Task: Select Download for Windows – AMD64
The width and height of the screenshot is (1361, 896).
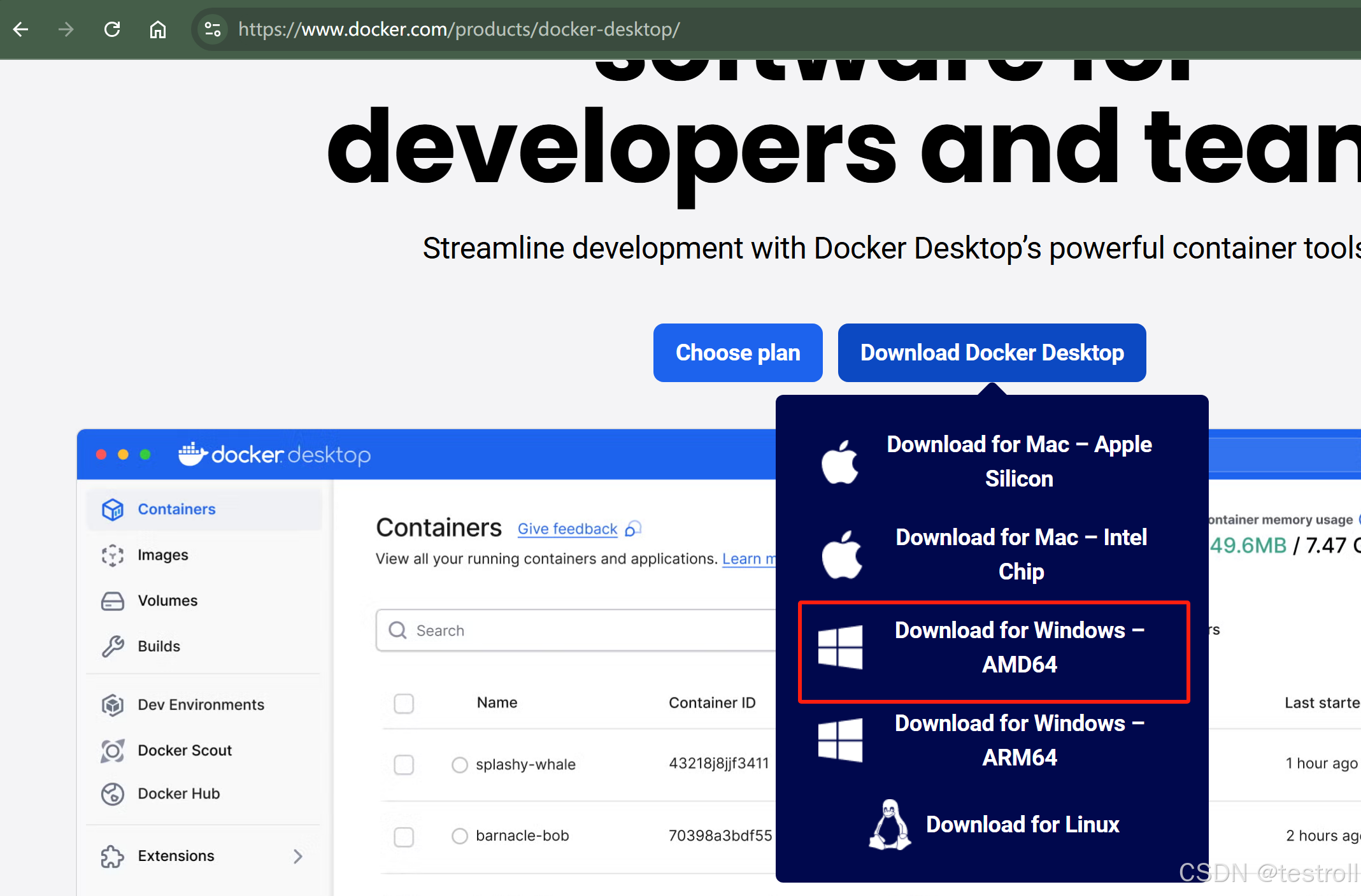Action: pyautogui.click(x=1018, y=648)
